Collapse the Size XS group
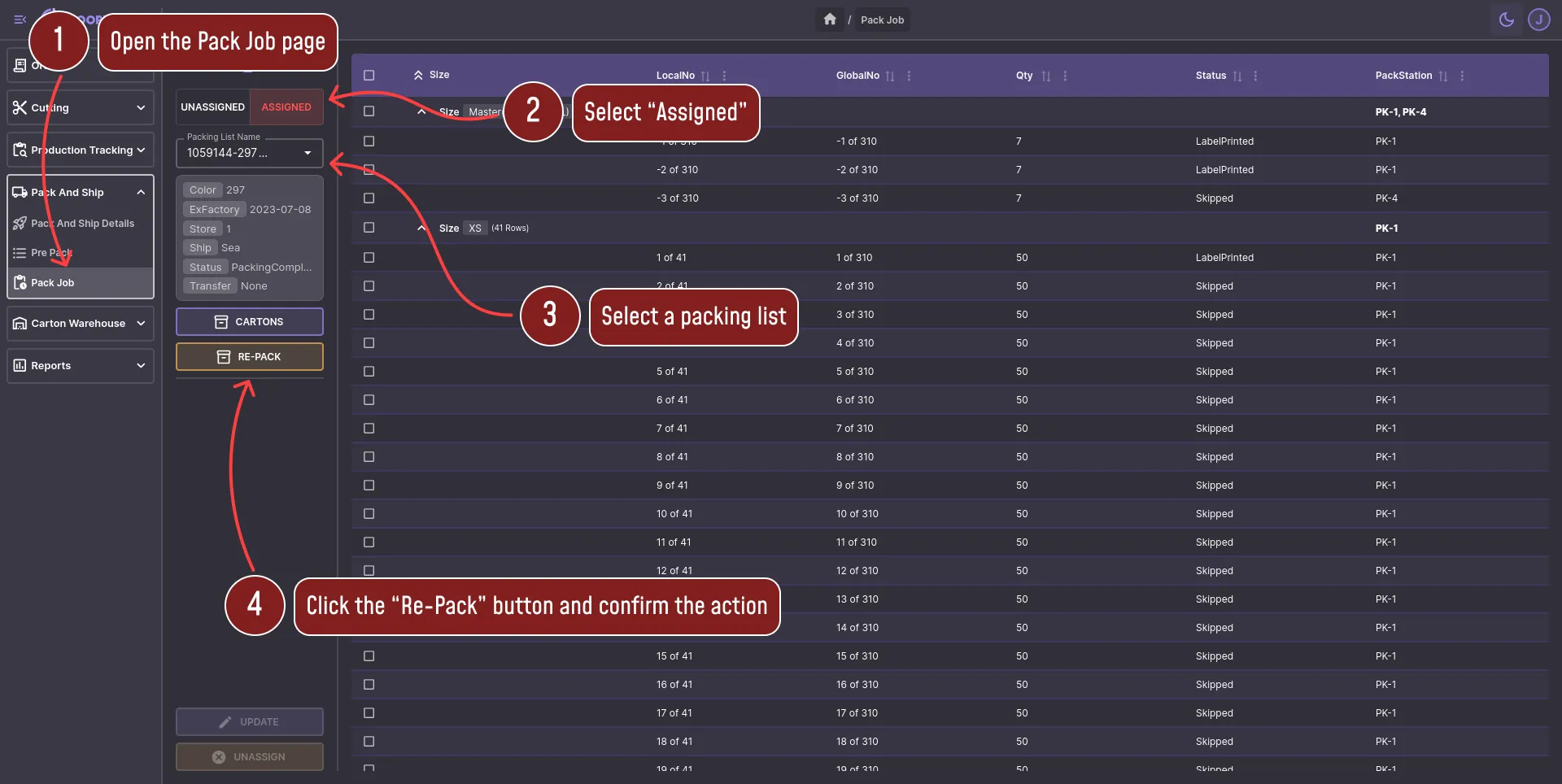Screen dimensions: 1562x784 tap(421, 229)
